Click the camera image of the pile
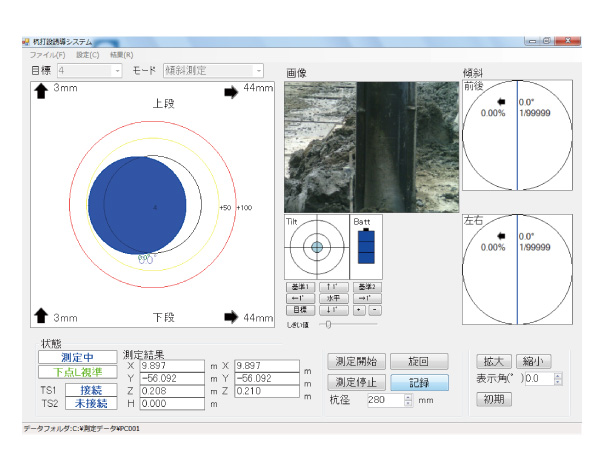Viewport: 600px width, 470px height. 372,147
